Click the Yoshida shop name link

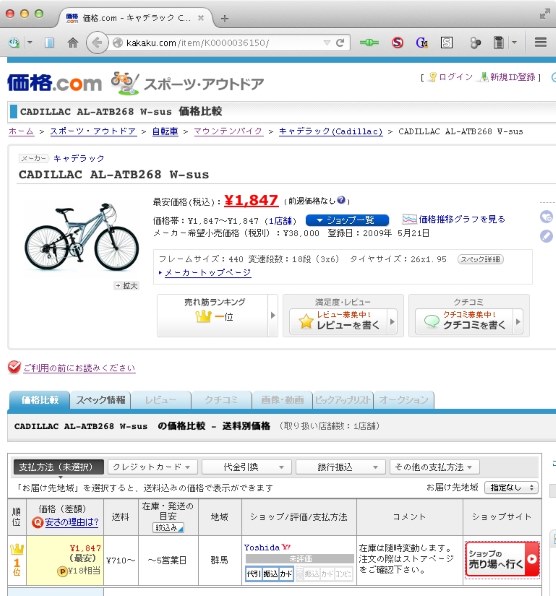pos(261,547)
